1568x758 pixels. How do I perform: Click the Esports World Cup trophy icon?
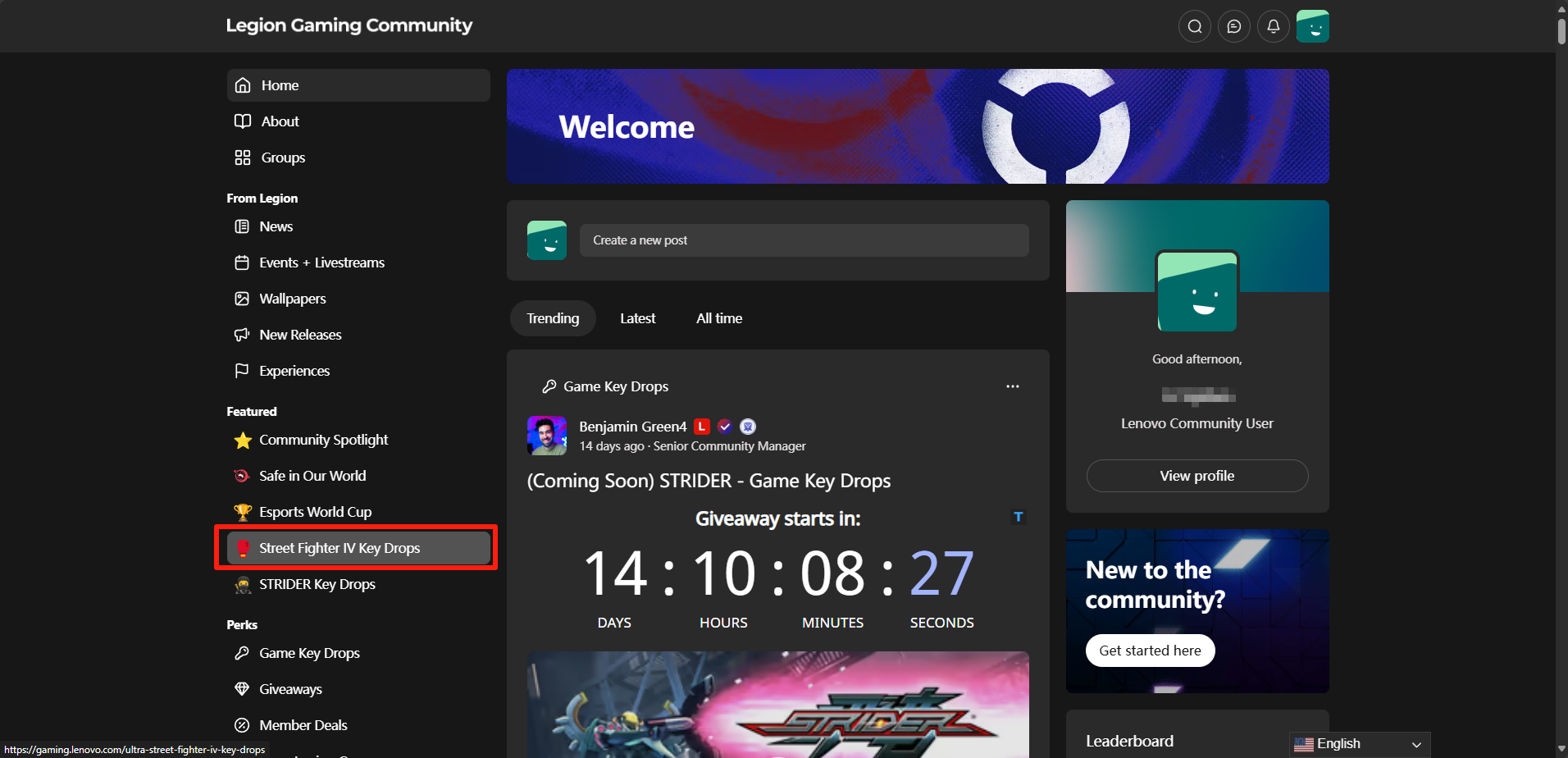click(243, 513)
